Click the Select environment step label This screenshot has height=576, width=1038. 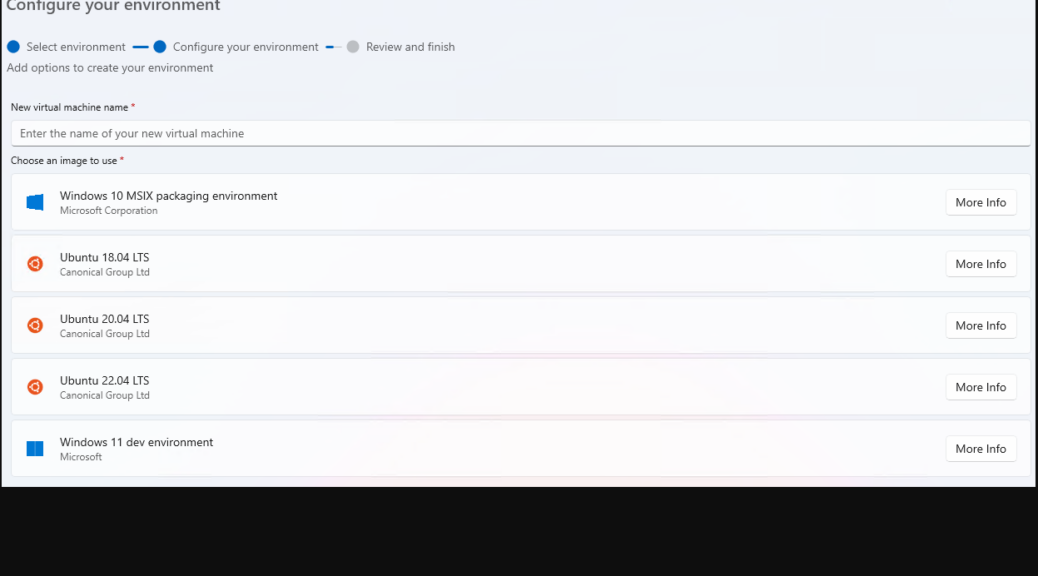[75, 47]
